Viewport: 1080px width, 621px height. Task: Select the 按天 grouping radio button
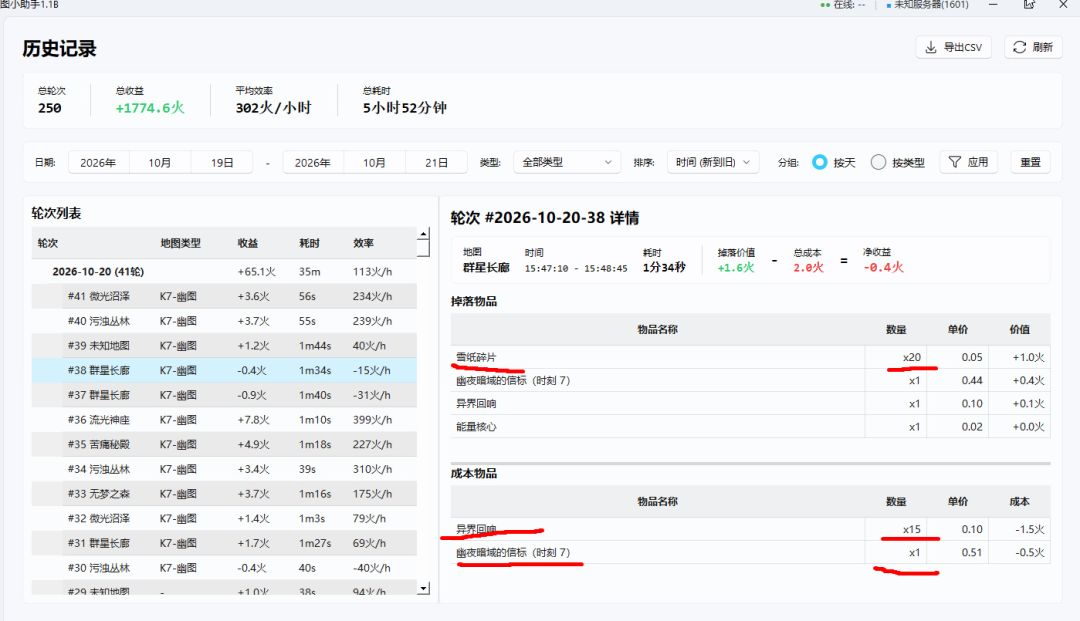coord(820,162)
